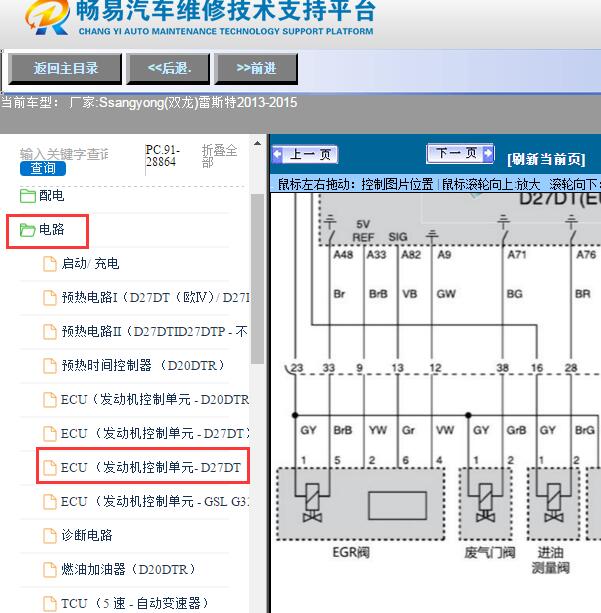Viewport: 601px width, 613px height.
Task: Click the right arrow on 下一页 button
Action: pyautogui.click(x=488, y=153)
